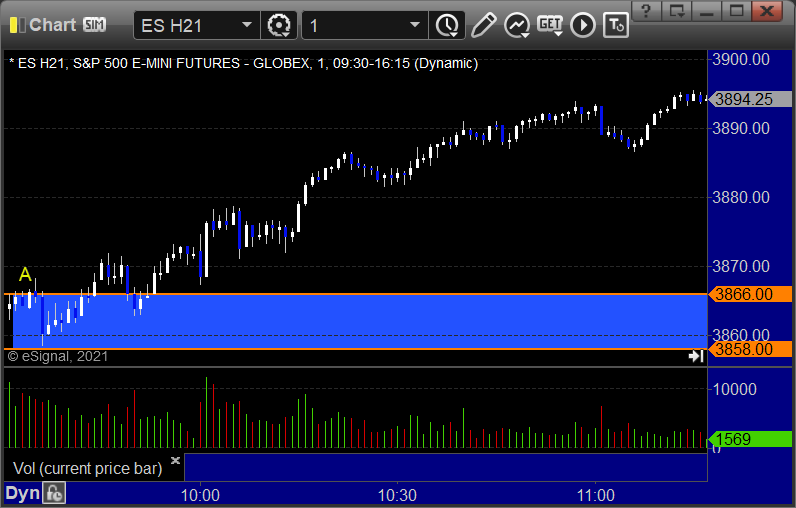Image resolution: width=796 pixels, height=508 pixels.
Task: Click the 3880.00 price axis label
Action: (741, 197)
